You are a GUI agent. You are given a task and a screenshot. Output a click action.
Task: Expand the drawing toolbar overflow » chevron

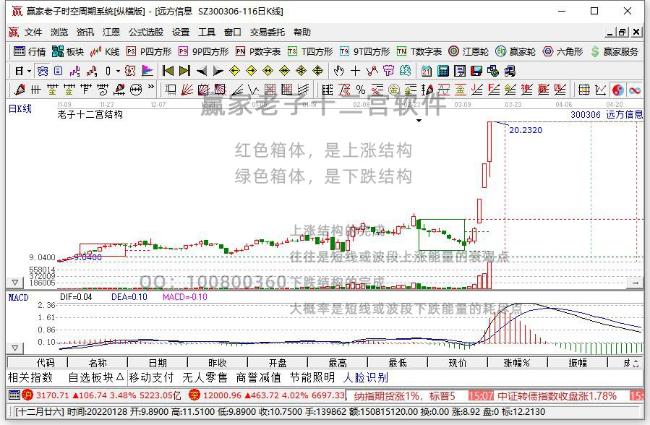(x=151, y=87)
